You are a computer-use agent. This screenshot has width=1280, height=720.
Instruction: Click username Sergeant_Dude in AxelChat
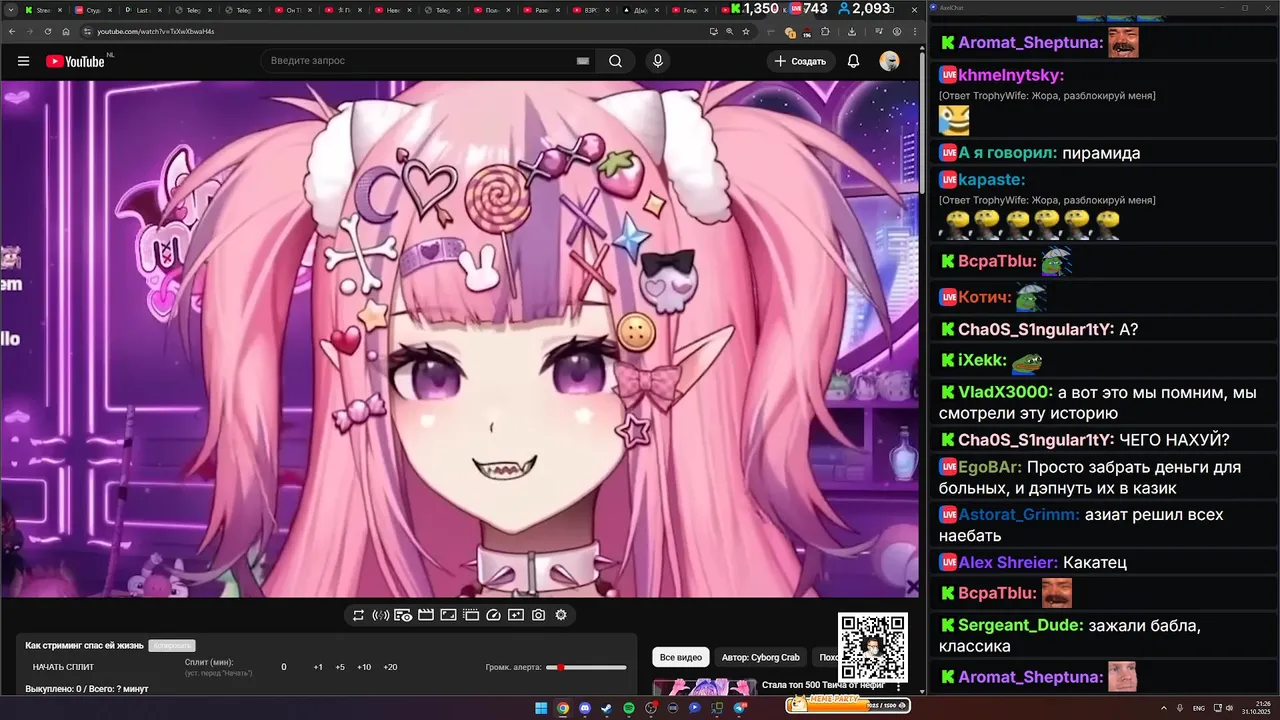point(1020,625)
